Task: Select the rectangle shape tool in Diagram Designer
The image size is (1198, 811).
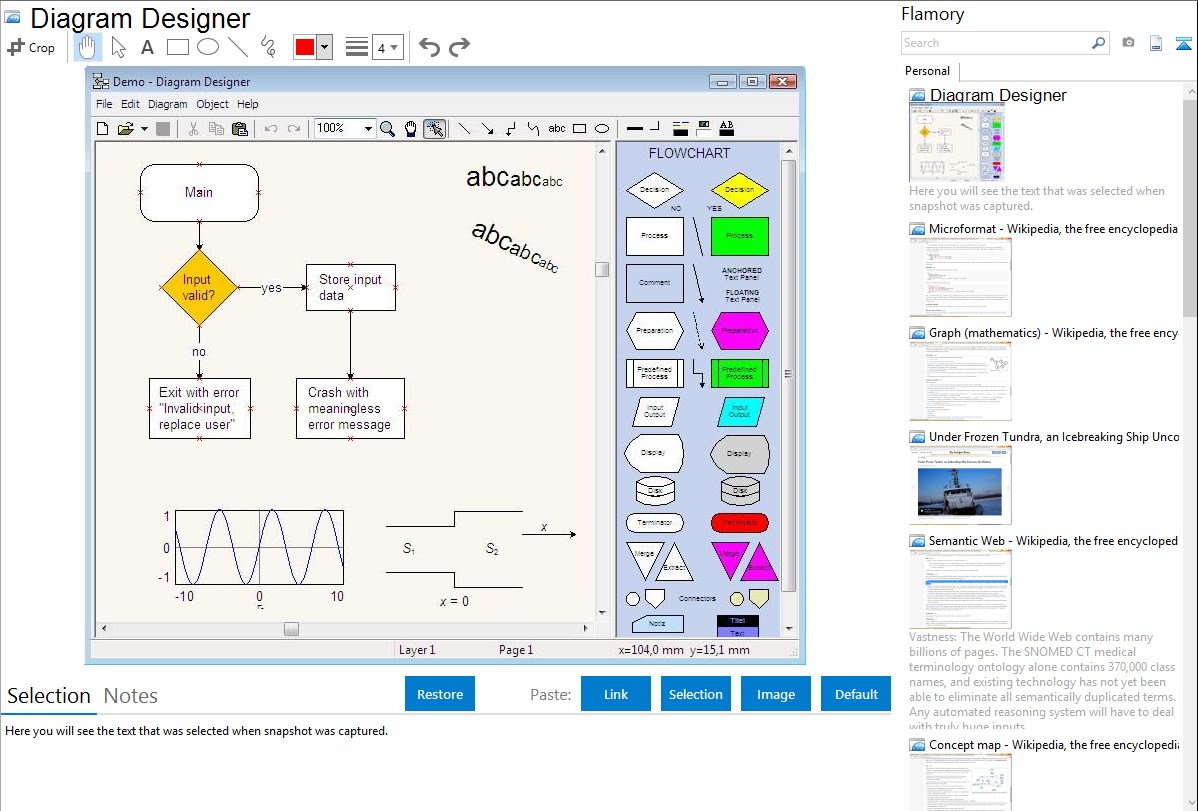Action: point(580,128)
